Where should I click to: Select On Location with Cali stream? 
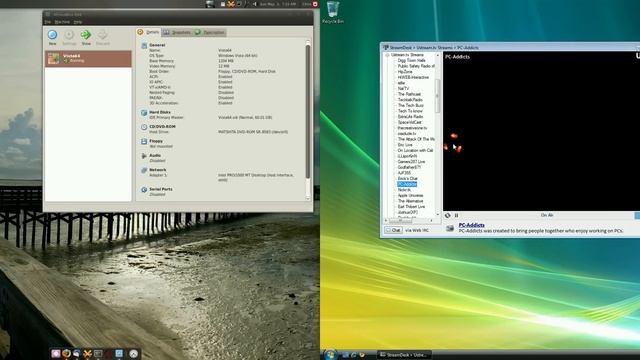[415, 151]
